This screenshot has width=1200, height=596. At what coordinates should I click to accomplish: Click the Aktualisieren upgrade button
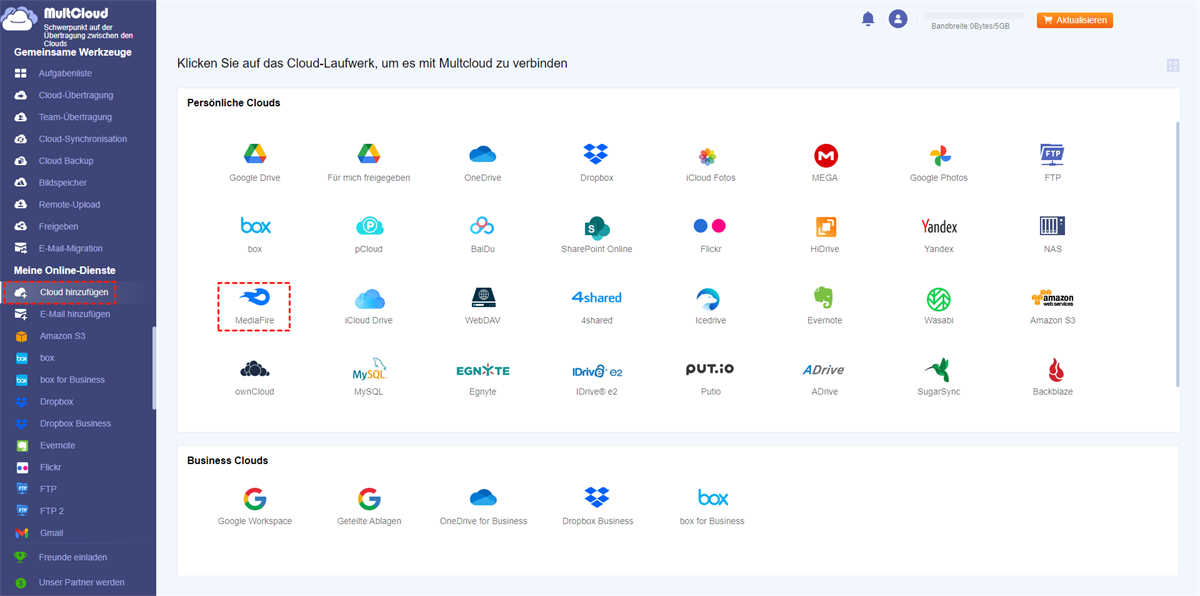[x=1075, y=20]
